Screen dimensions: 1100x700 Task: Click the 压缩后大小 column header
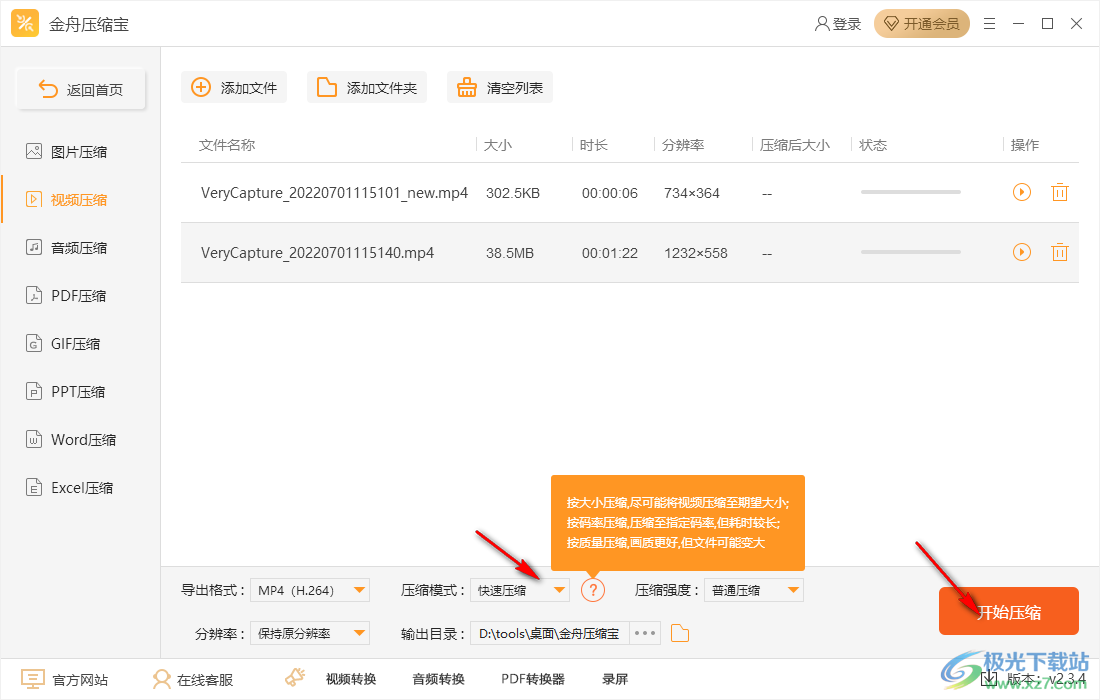point(795,144)
